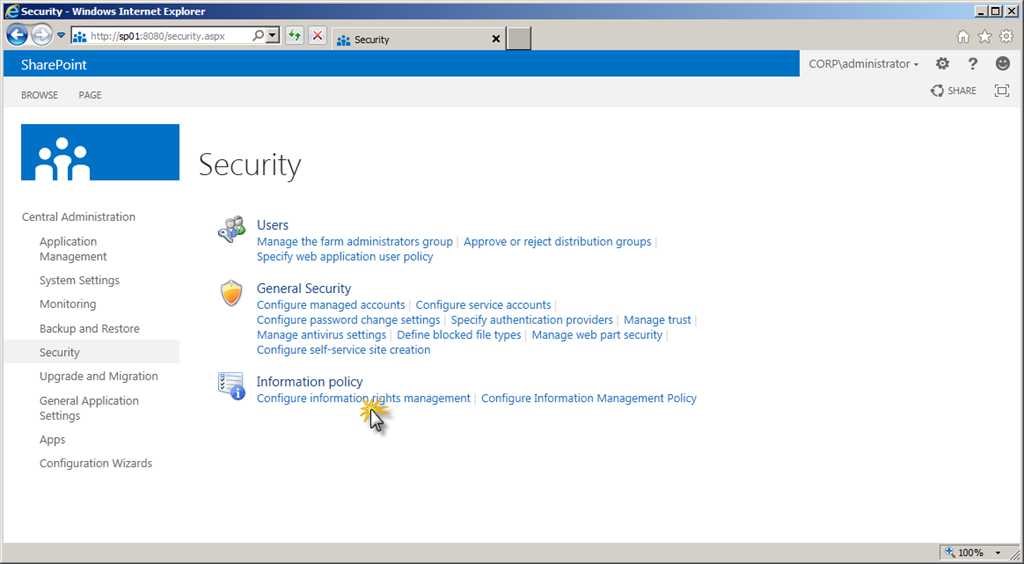Click the browser Forward arrow button
This screenshot has height=564, width=1024.
pos(41,35)
